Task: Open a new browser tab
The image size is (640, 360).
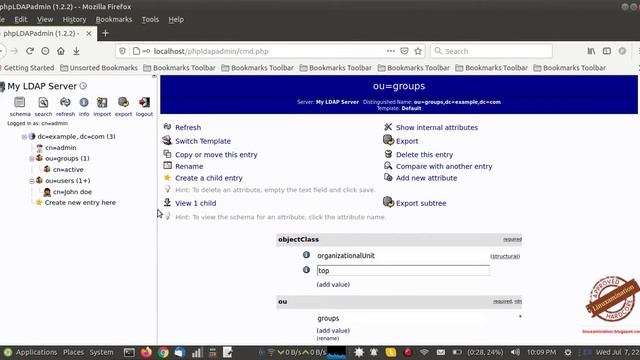Action: 105,33
